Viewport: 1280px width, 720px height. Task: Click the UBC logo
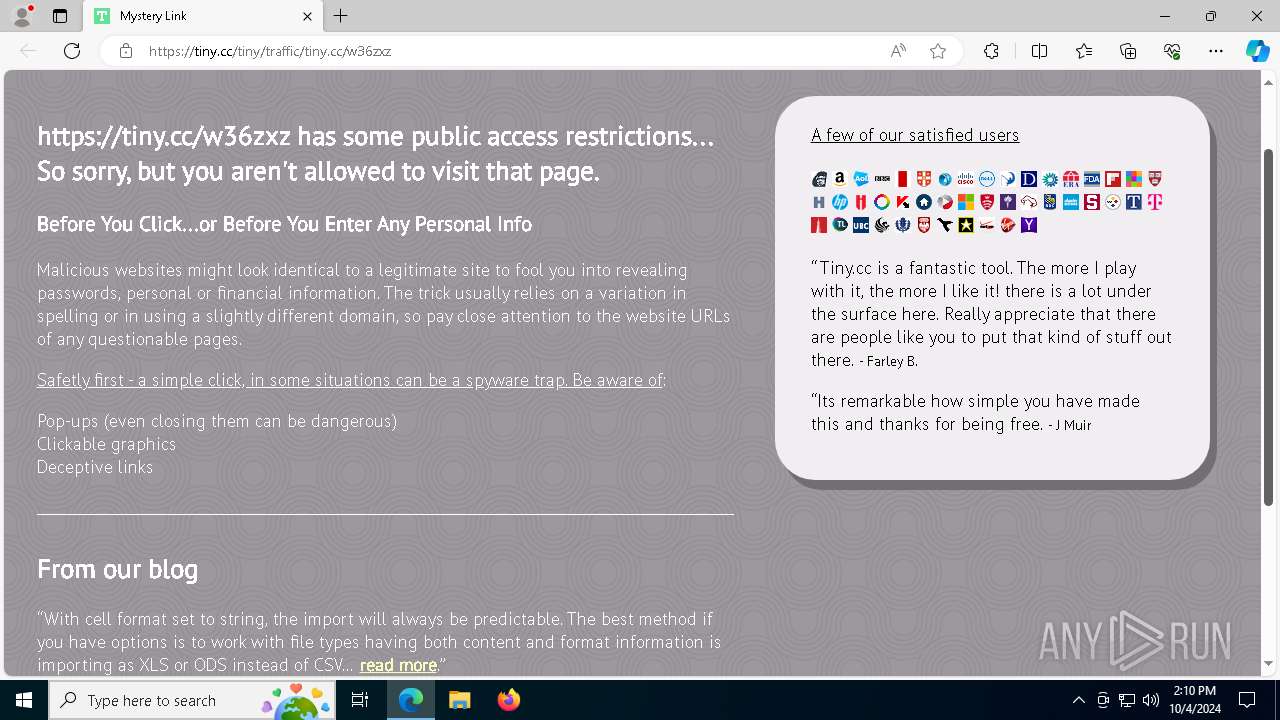861,225
